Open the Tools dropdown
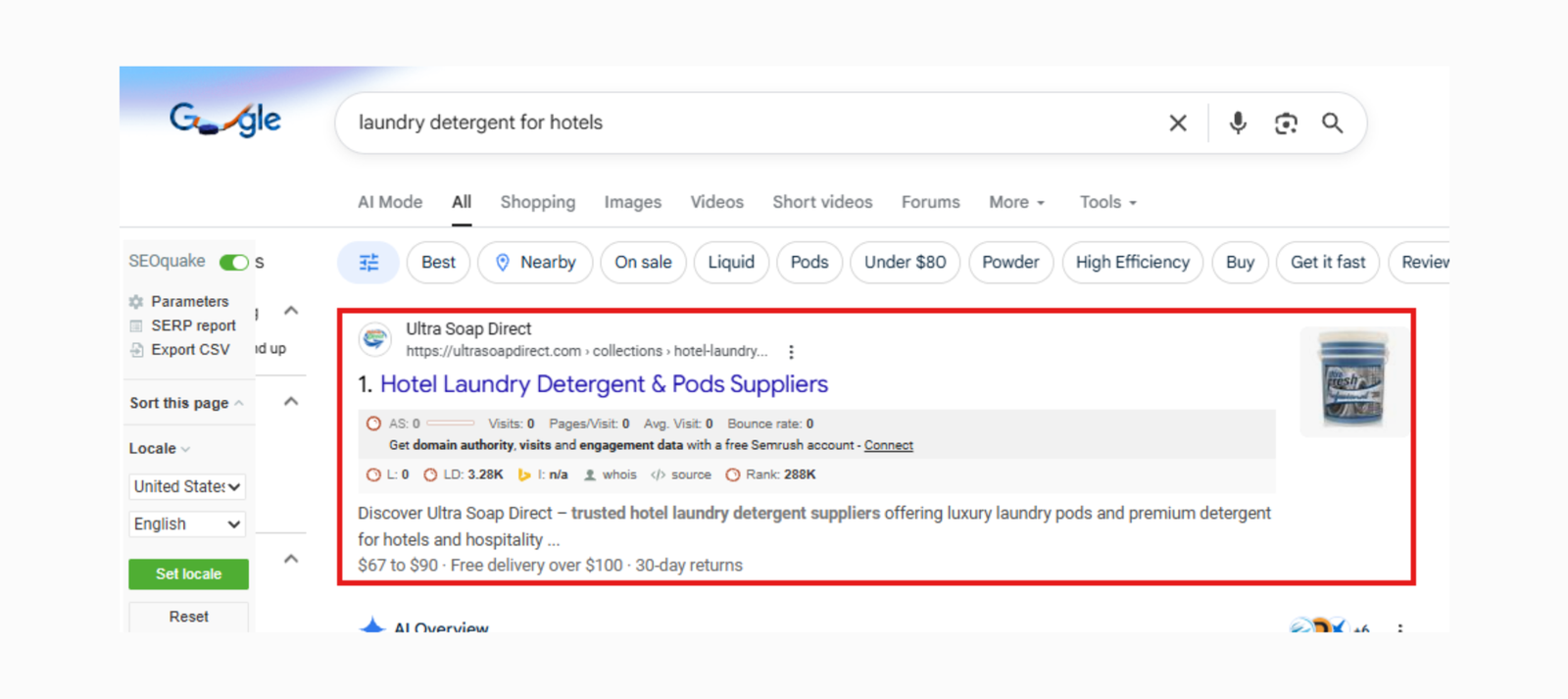The height and width of the screenshot is (699, 1568). pos(1107,202)
